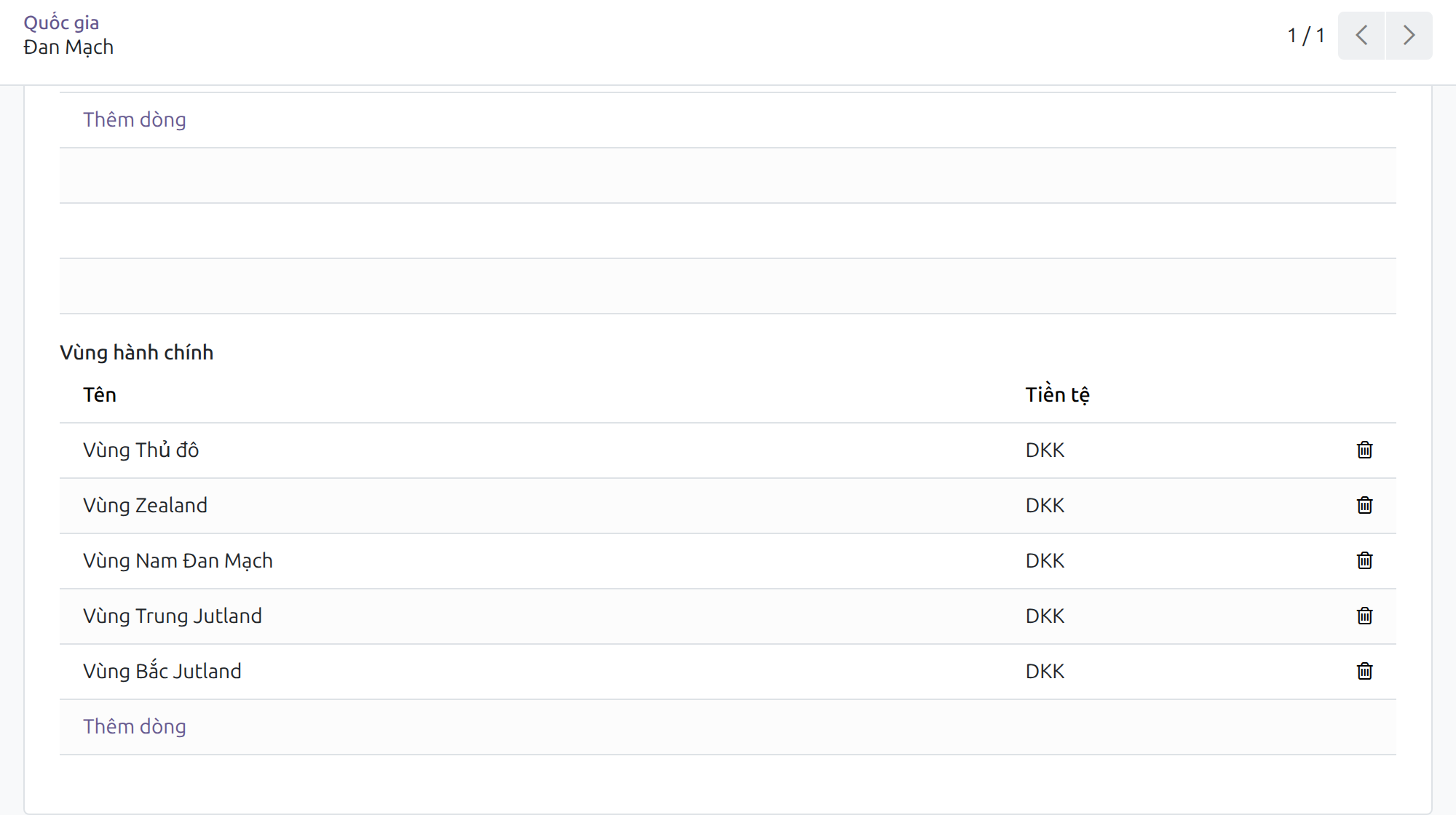Click the 1 / 1 pager counter
Viewport: 1456px width, 815px height.
pyautogui.click(x=1306, y=36)
